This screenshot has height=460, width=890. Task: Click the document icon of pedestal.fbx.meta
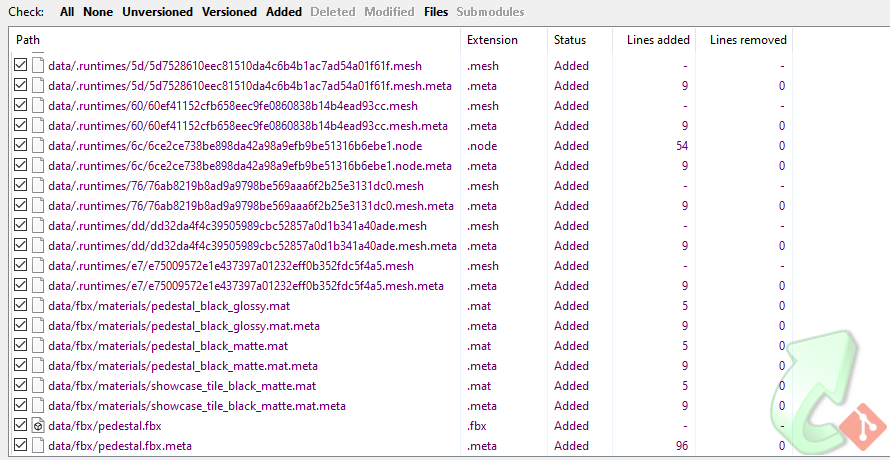coord(37,445)
